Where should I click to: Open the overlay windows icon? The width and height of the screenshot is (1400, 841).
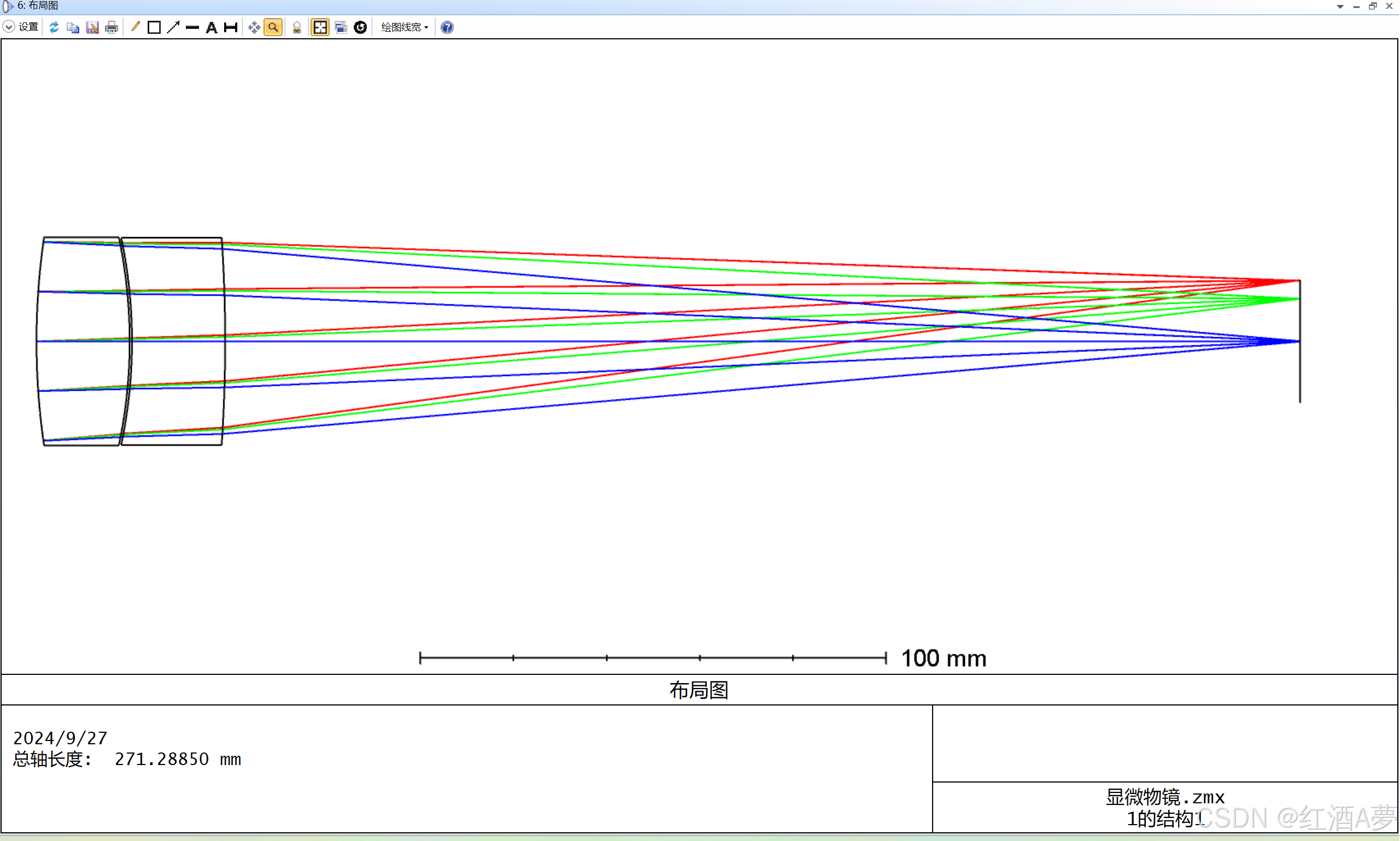[340, 27]
